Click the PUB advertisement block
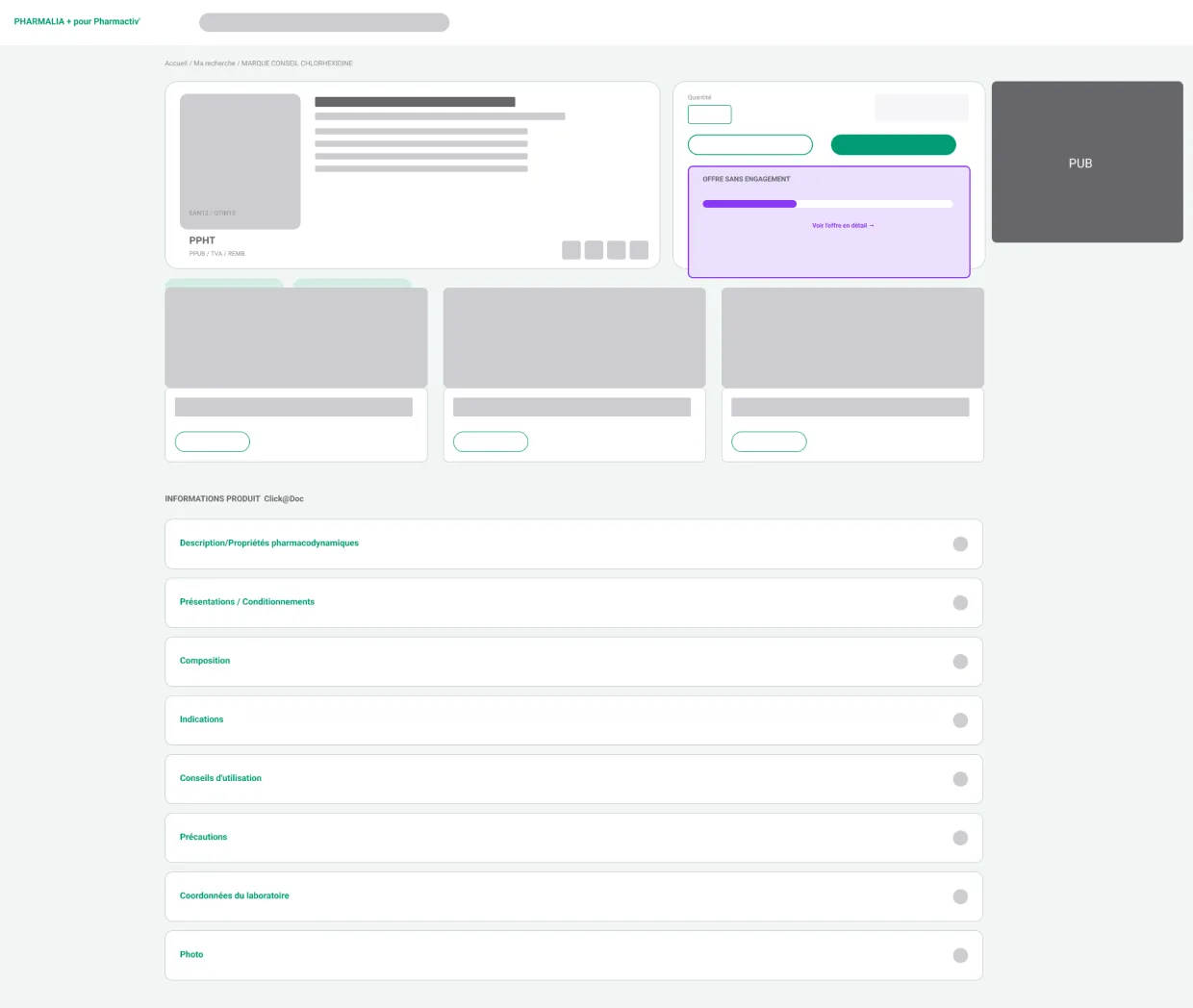 pyautogui.click(x=1087, y=162)
